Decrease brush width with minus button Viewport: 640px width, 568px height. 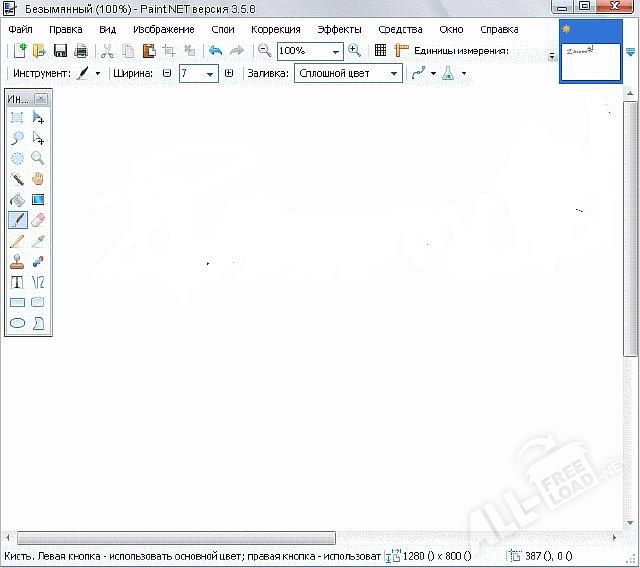(x=167, y=73)
